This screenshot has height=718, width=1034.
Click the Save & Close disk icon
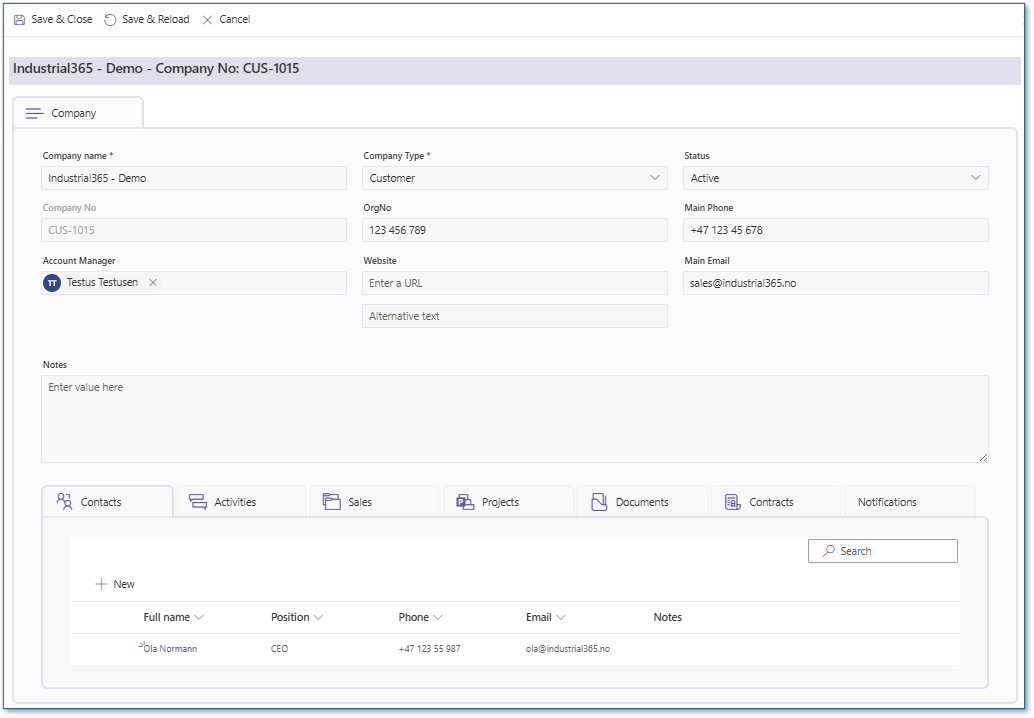(20, 20)
